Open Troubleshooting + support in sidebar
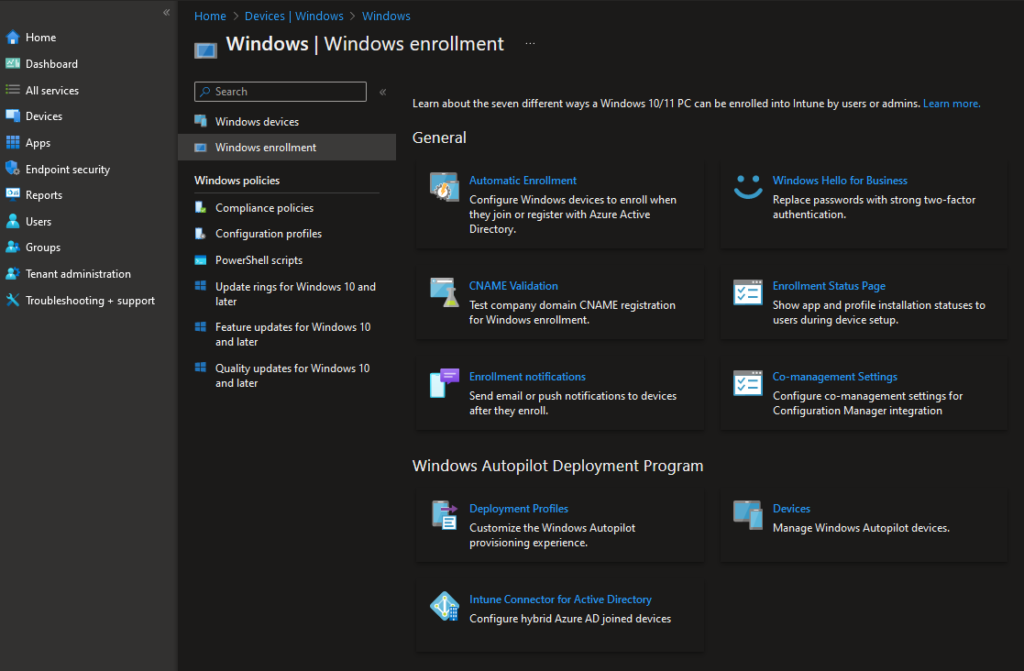Viewport: 1024px width, 671px height. [x=90, y=301]
